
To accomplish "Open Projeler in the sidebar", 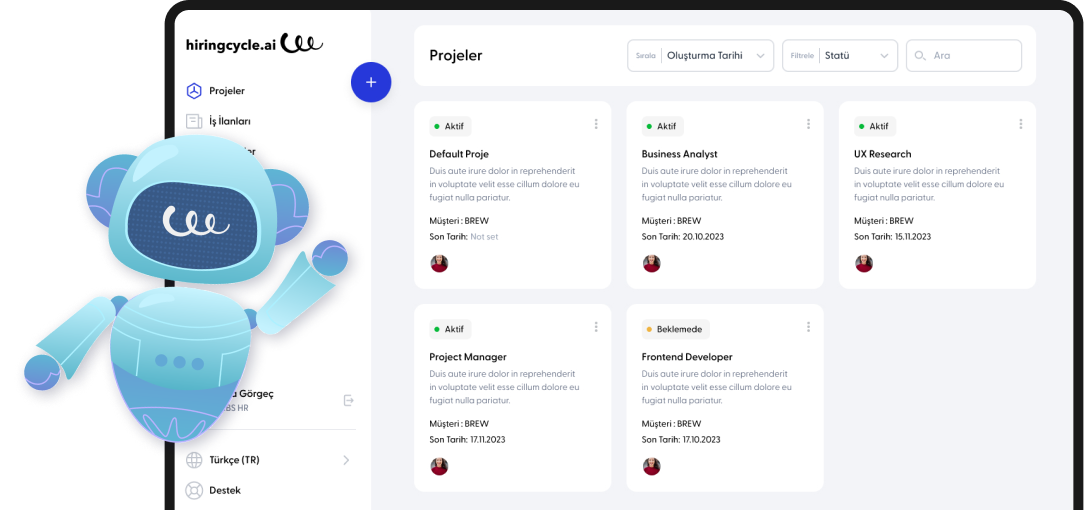I will (x=226, y=91).
